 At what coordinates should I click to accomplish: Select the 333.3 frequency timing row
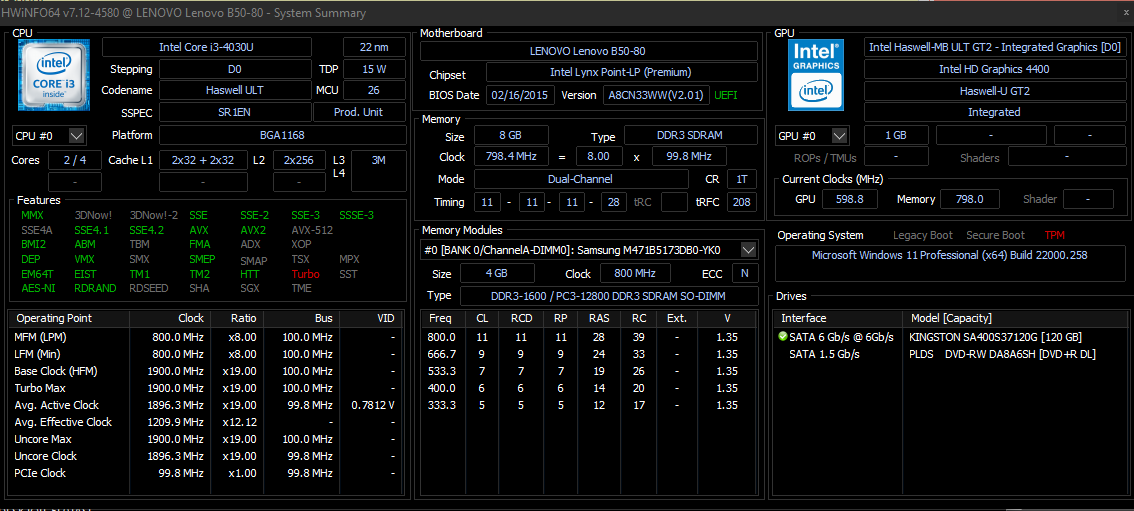[x=589, y=405]
